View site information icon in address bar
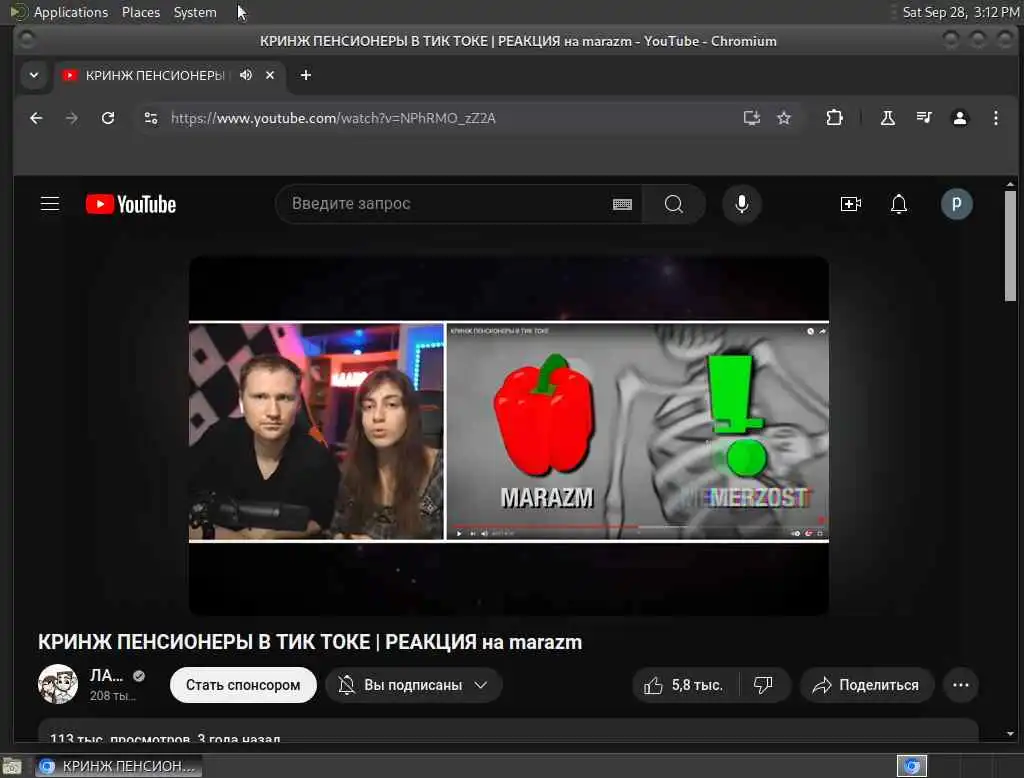This screenshot has width=1024, height=778. tap(151, 118)
